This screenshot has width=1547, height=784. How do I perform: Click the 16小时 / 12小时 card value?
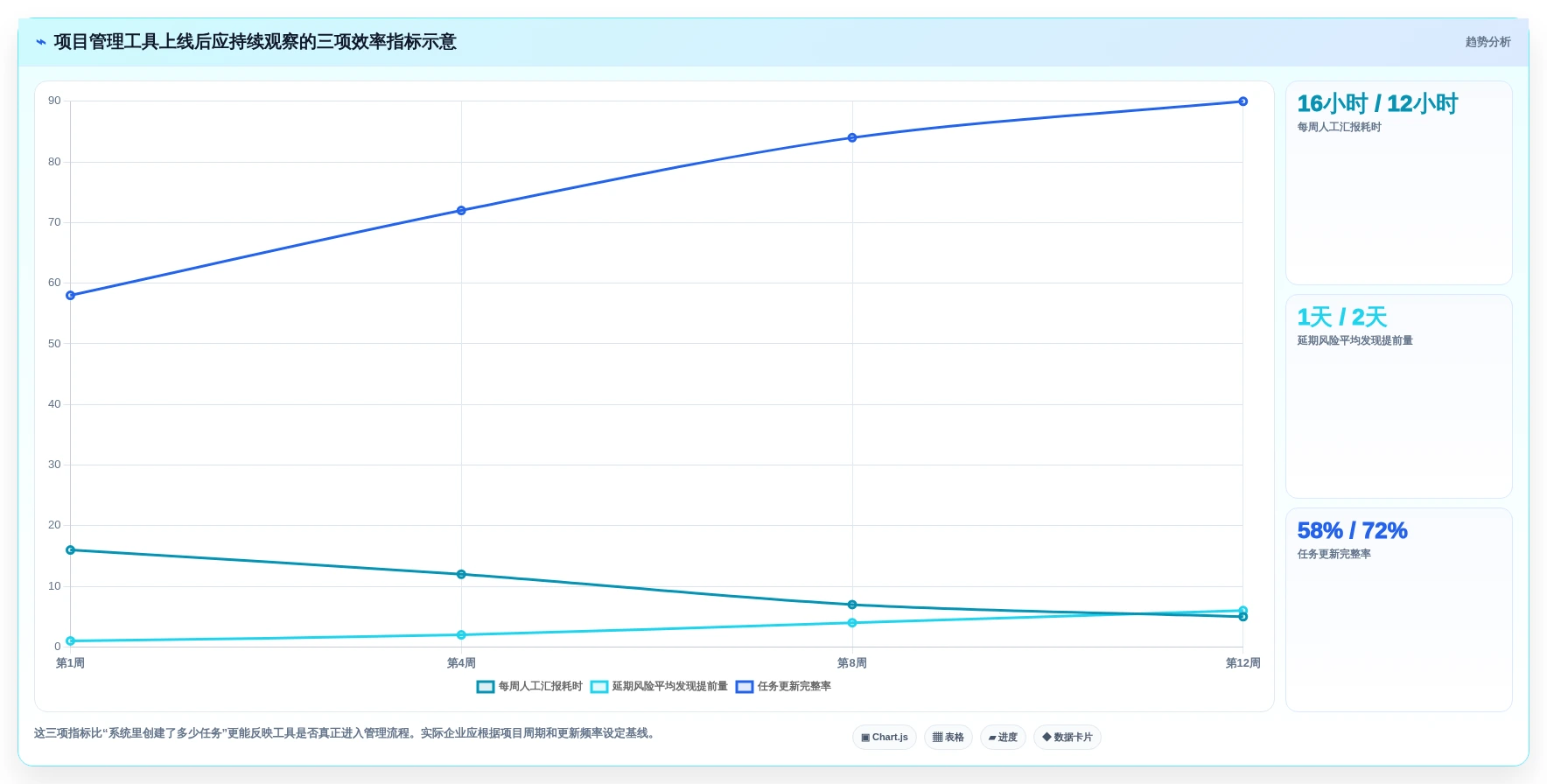tap(1377, 104)
